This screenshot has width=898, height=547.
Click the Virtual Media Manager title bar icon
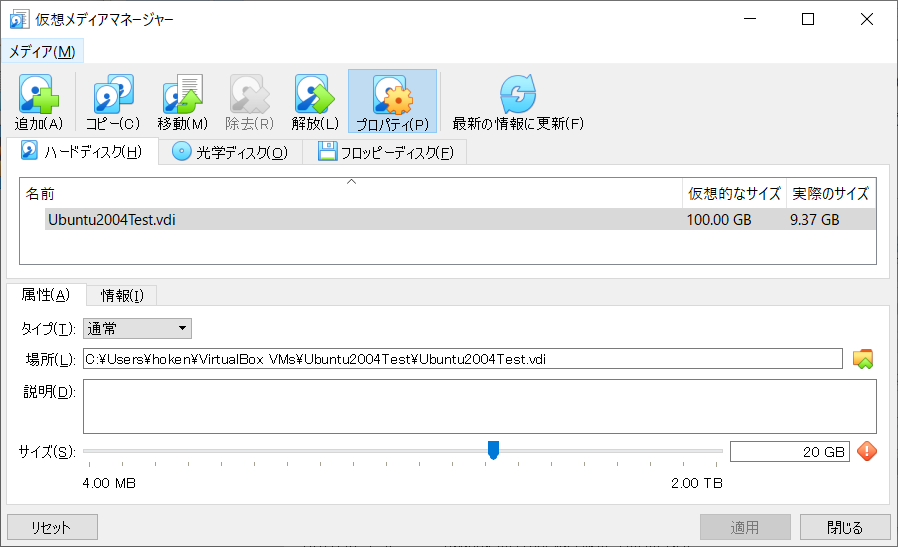click(x=19, y=19)
